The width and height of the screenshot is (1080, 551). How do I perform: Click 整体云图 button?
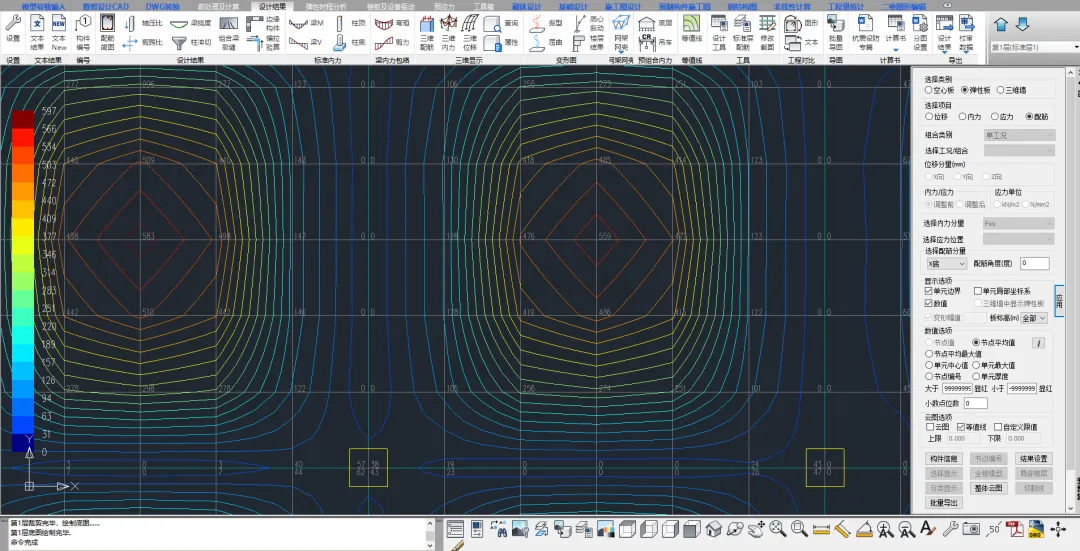(988, 488)
